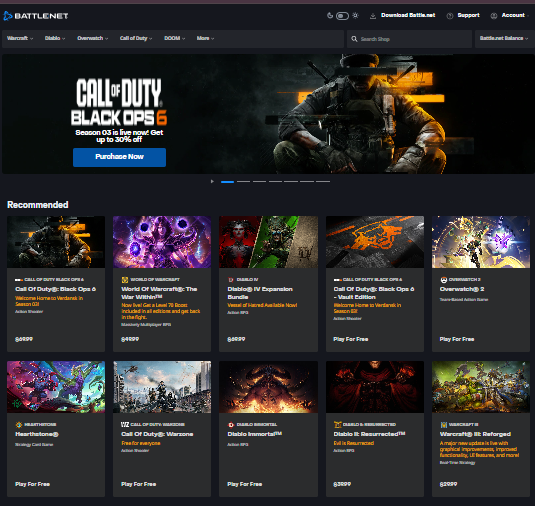Open Support via question mark icon
The width and height of the screenshot is (535, 506).
450,16
